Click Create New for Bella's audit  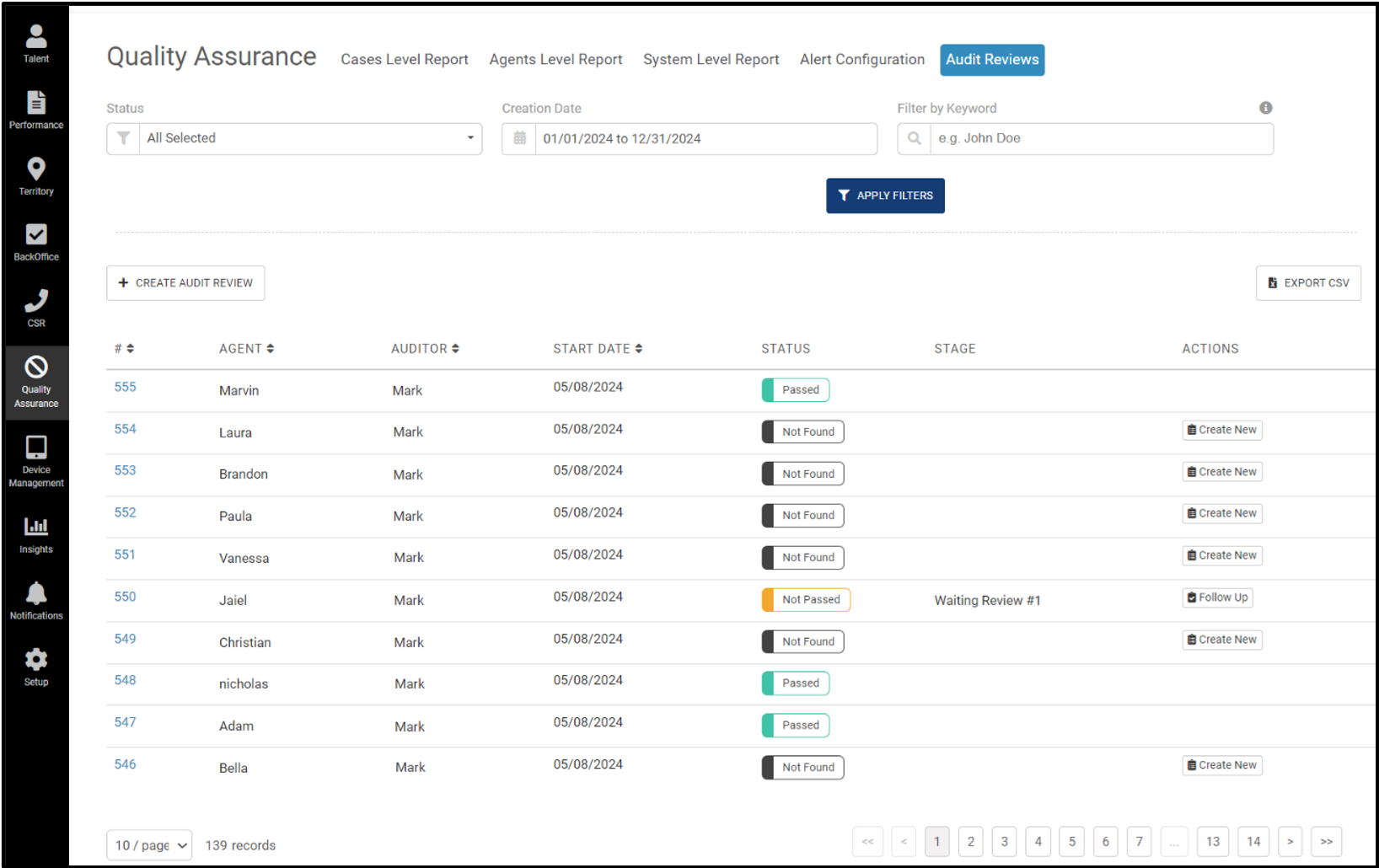1222,765
